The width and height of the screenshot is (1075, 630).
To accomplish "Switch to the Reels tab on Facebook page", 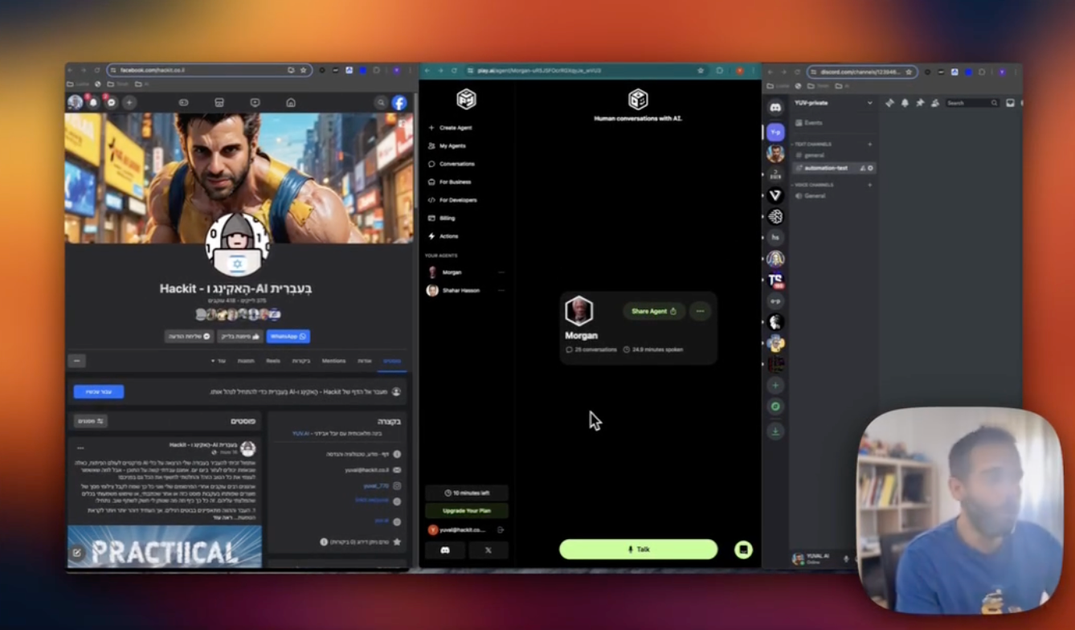I will [x=273, y=361].
